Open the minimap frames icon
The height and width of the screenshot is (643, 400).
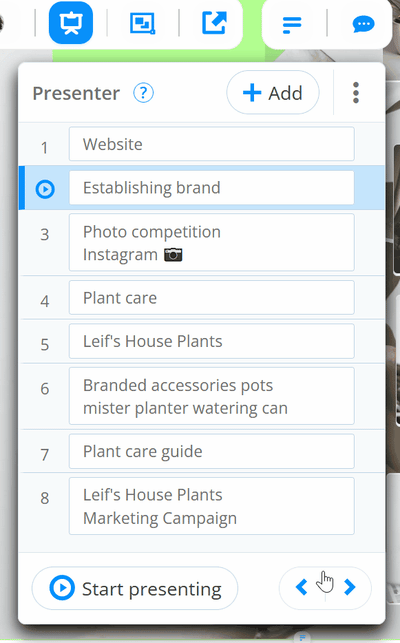[142, 23]
